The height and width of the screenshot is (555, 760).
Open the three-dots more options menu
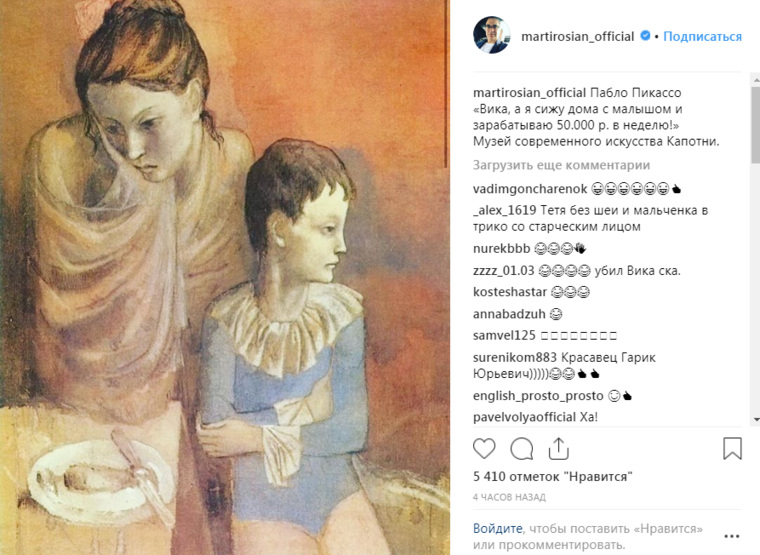(x=731, y=536)
